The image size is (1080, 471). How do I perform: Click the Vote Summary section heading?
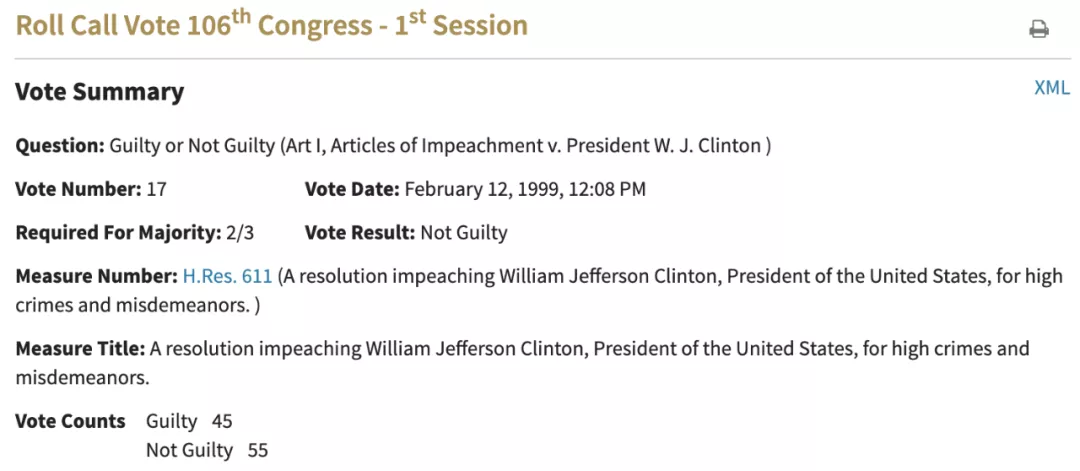(100, 92)
